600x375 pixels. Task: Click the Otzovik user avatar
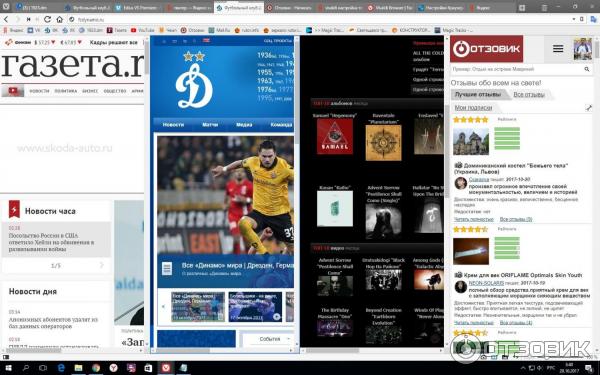[582, 49]
